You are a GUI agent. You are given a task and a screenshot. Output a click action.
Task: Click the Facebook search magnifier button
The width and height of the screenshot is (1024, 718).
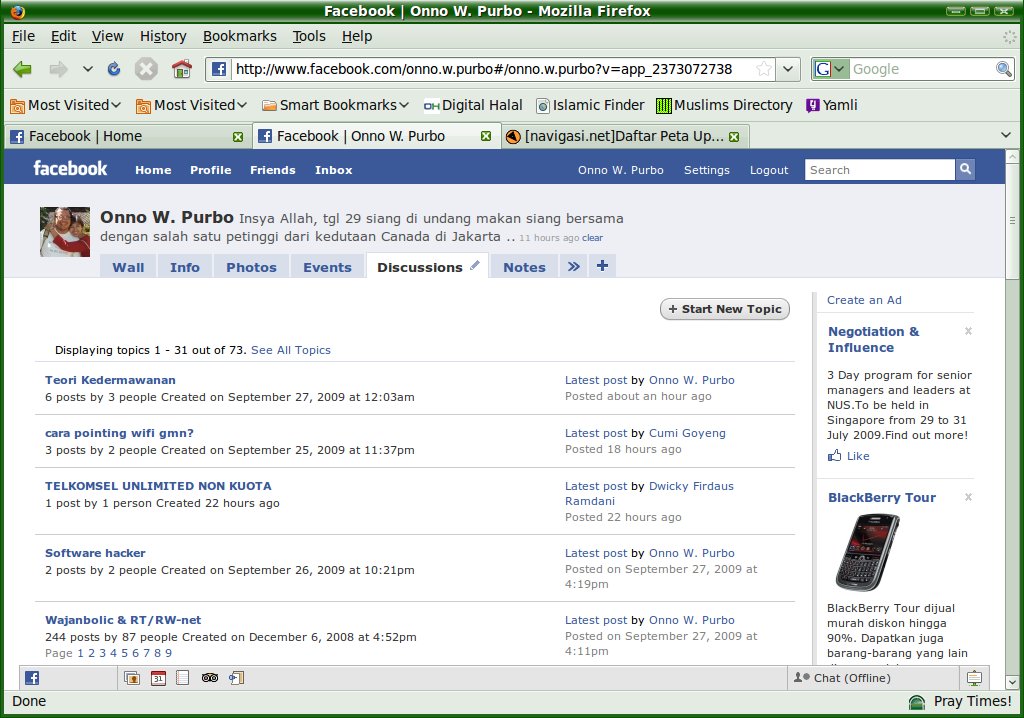tap(965, 170)
